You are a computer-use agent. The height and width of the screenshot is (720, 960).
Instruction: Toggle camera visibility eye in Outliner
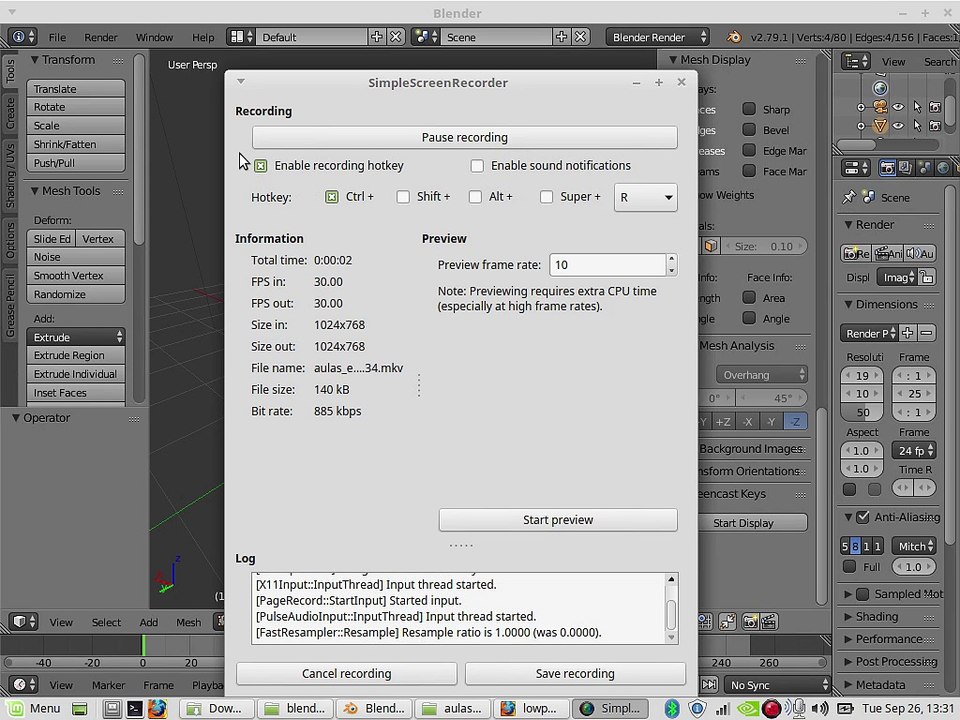tap(898, 107)
